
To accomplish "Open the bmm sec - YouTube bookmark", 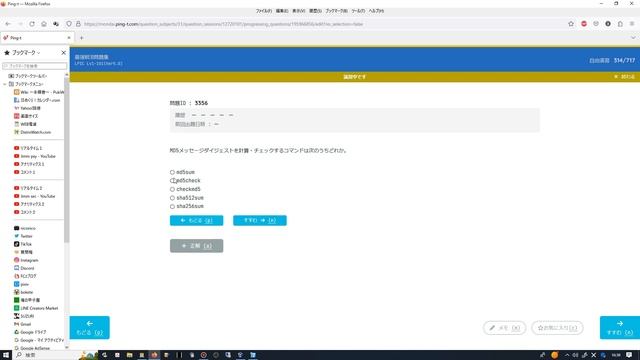I will [35, 196].
